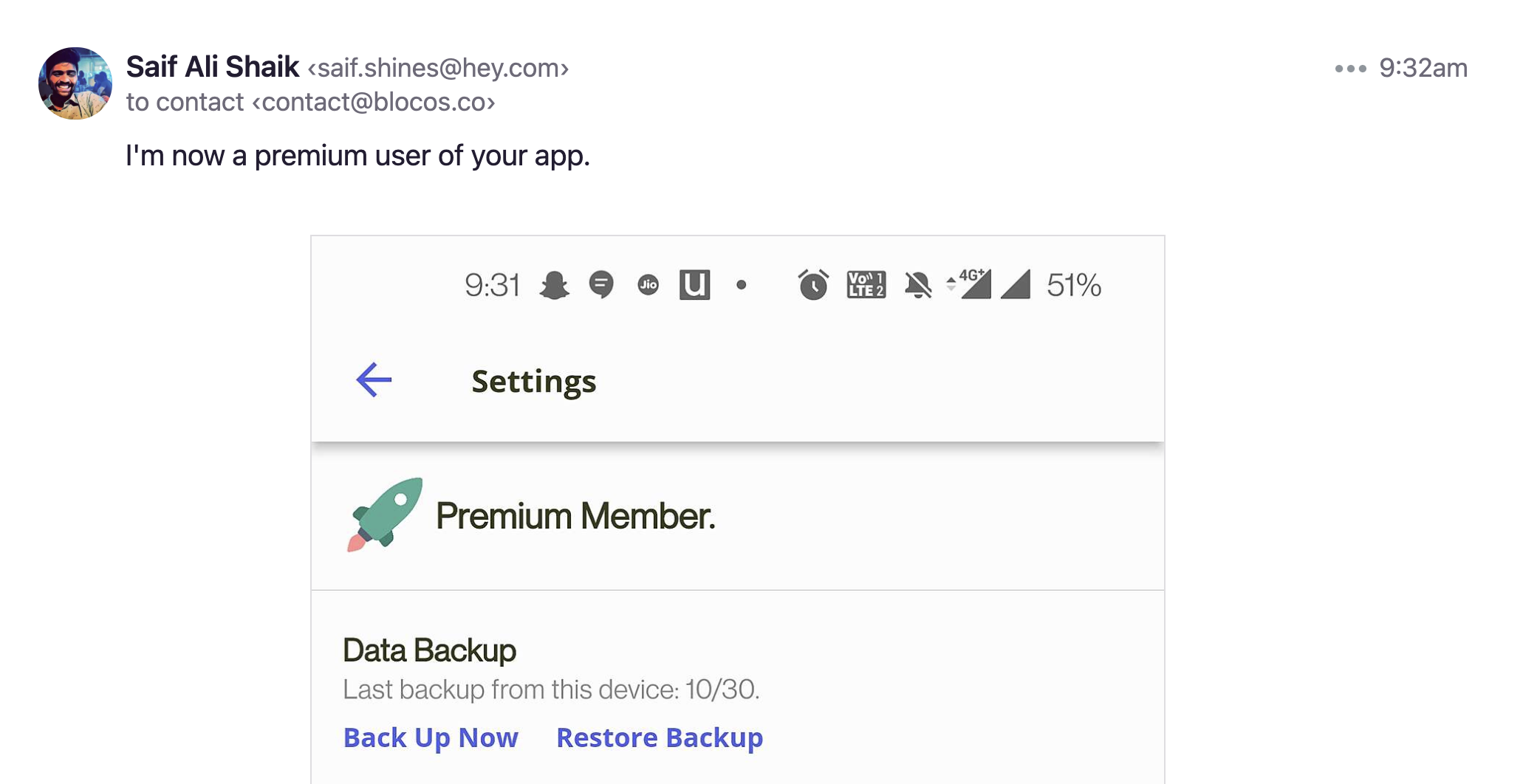Click the VoLTE 2 status icon
The image size is (1523, 784).
tap(866, 285)
